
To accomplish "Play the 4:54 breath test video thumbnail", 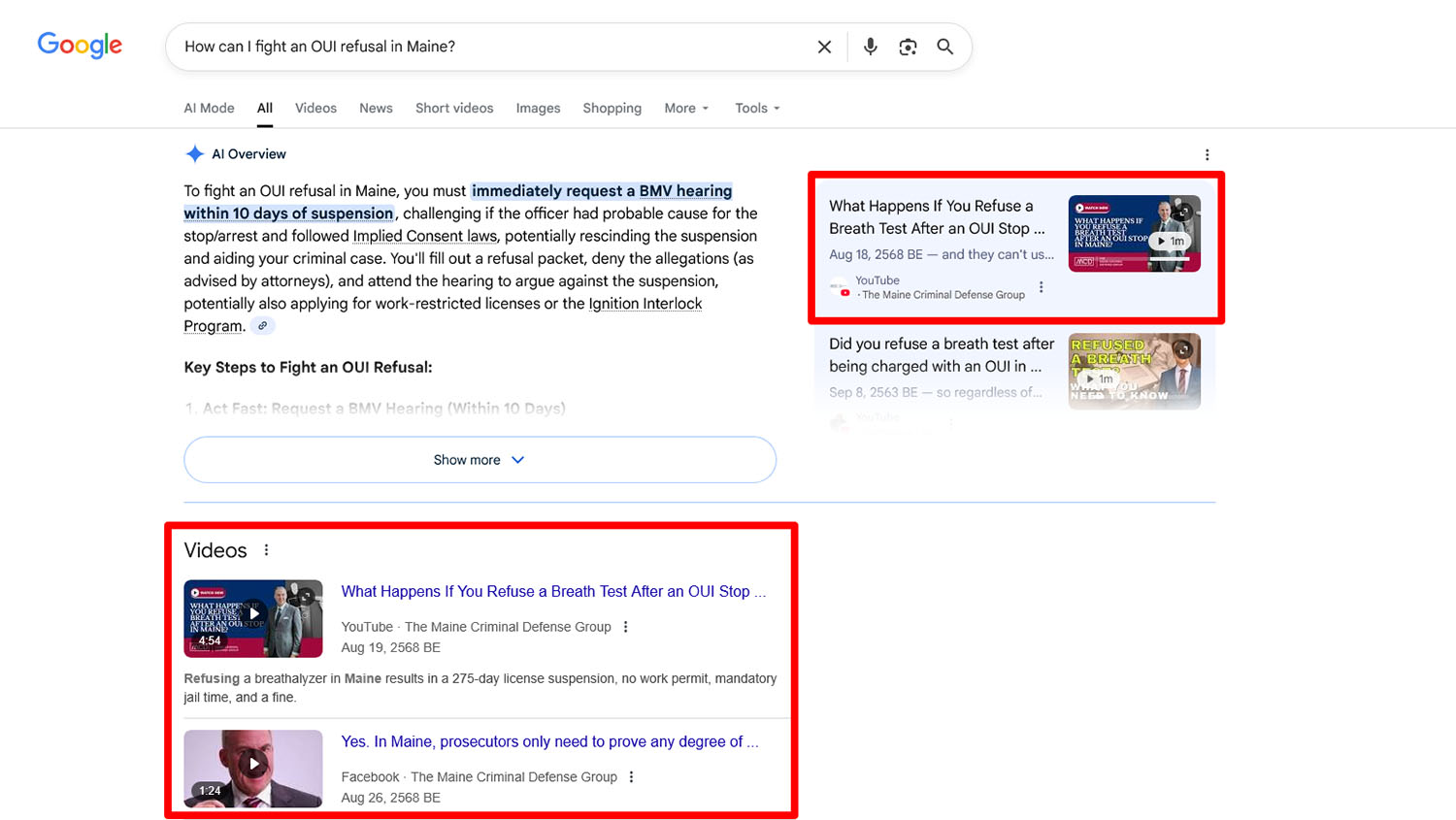I will click(253, 618).
